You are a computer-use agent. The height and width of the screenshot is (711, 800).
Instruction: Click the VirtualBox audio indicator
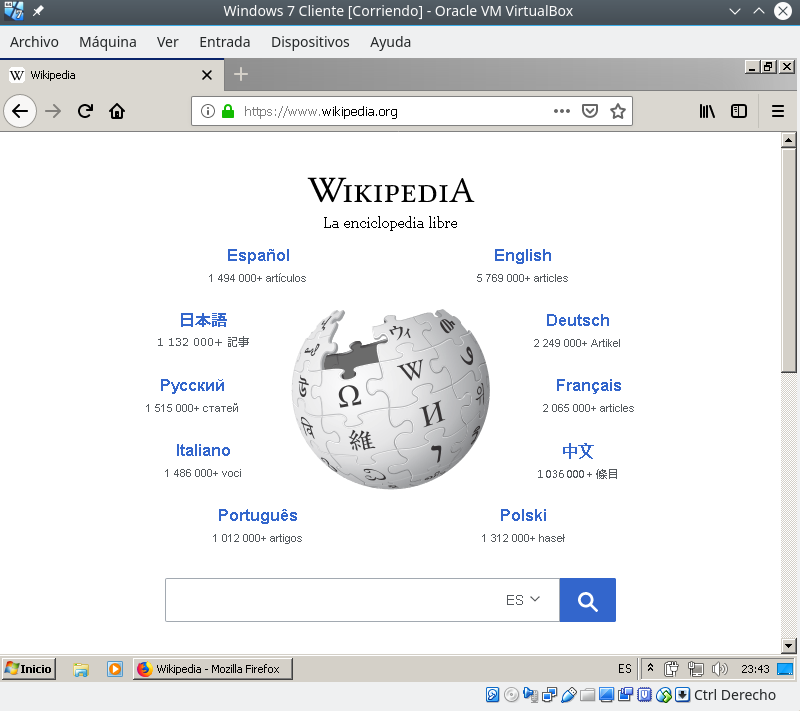point(531,695)
